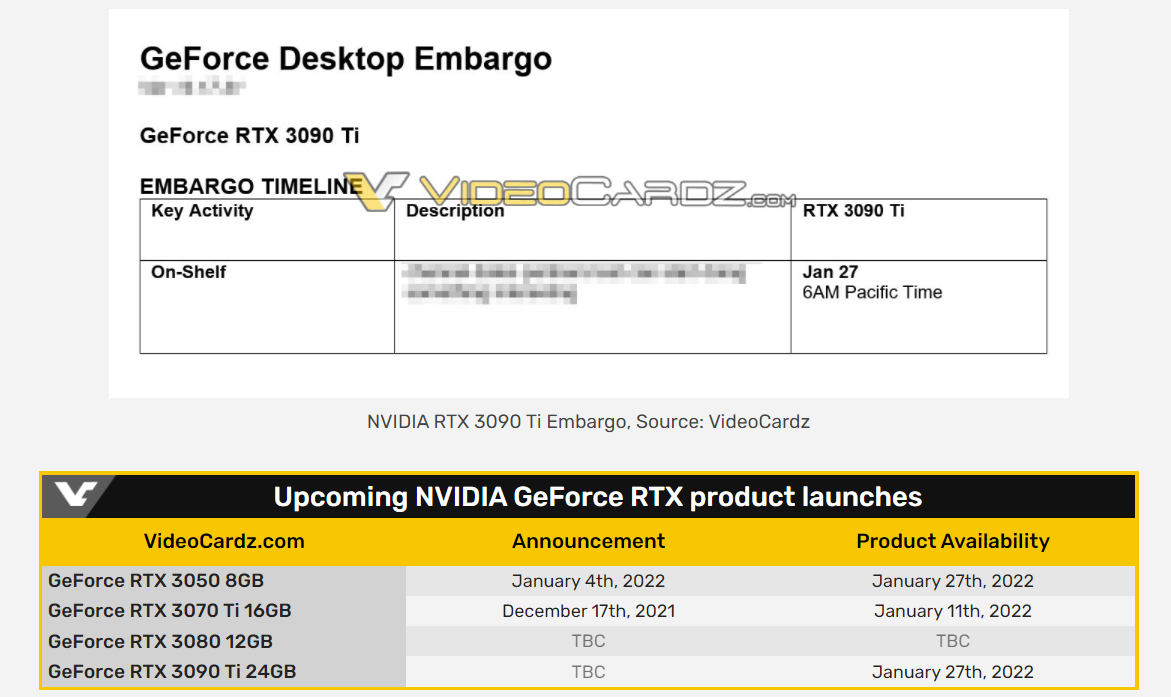Click the image caption 'NVIDIA RTX 3090 Ti Embargo, Source: VideoCardz'
1171x697 pixels.
588,422
